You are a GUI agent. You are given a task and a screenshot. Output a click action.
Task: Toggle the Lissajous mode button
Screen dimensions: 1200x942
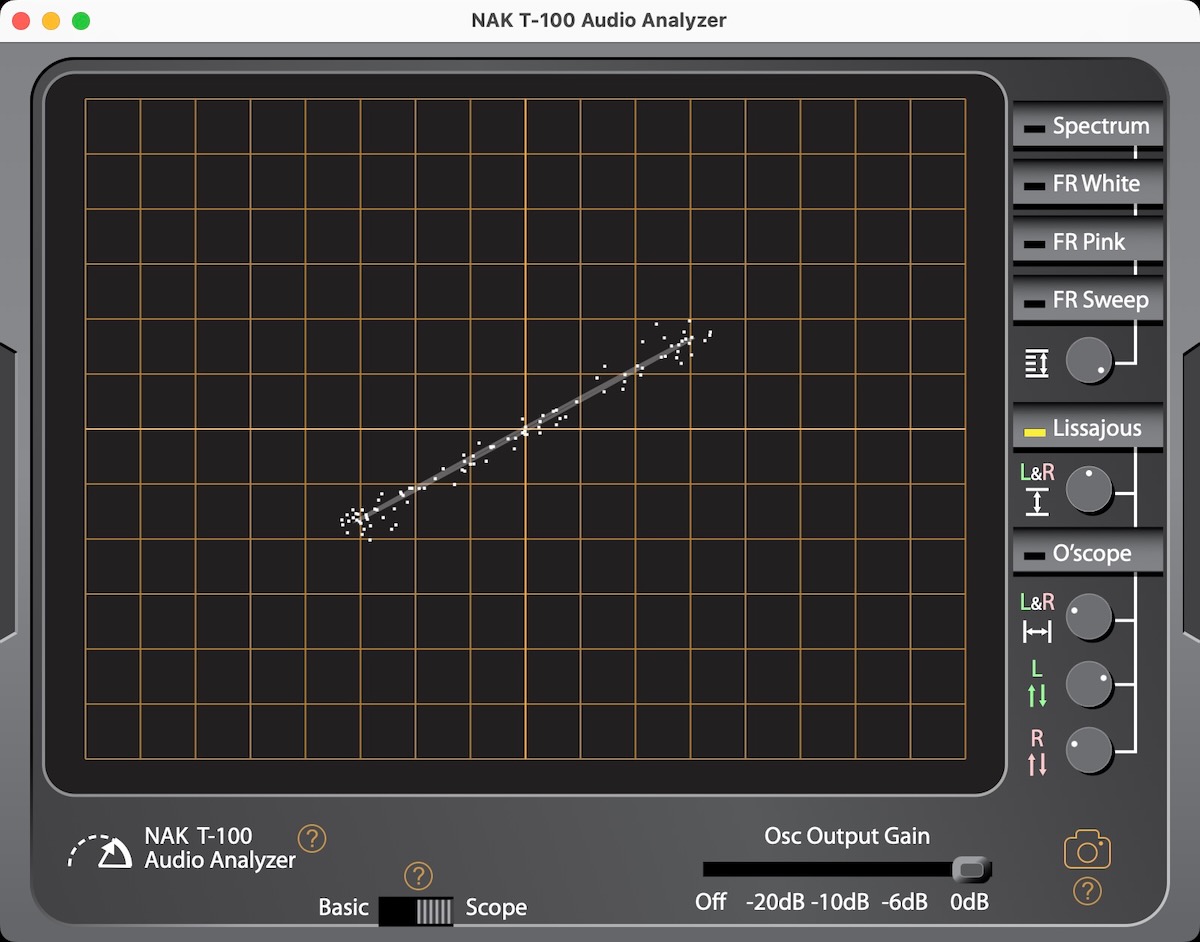coord(1088,428)
